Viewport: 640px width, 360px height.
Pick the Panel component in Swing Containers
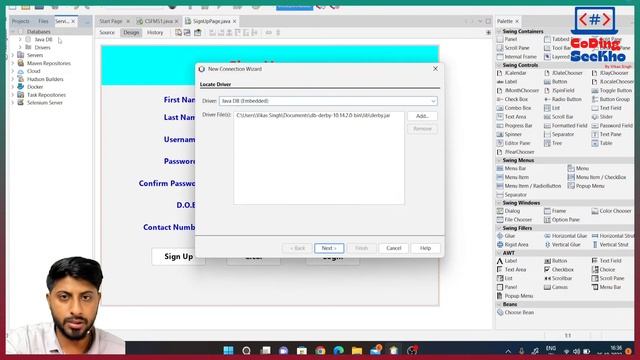click(x=507, y=39)
